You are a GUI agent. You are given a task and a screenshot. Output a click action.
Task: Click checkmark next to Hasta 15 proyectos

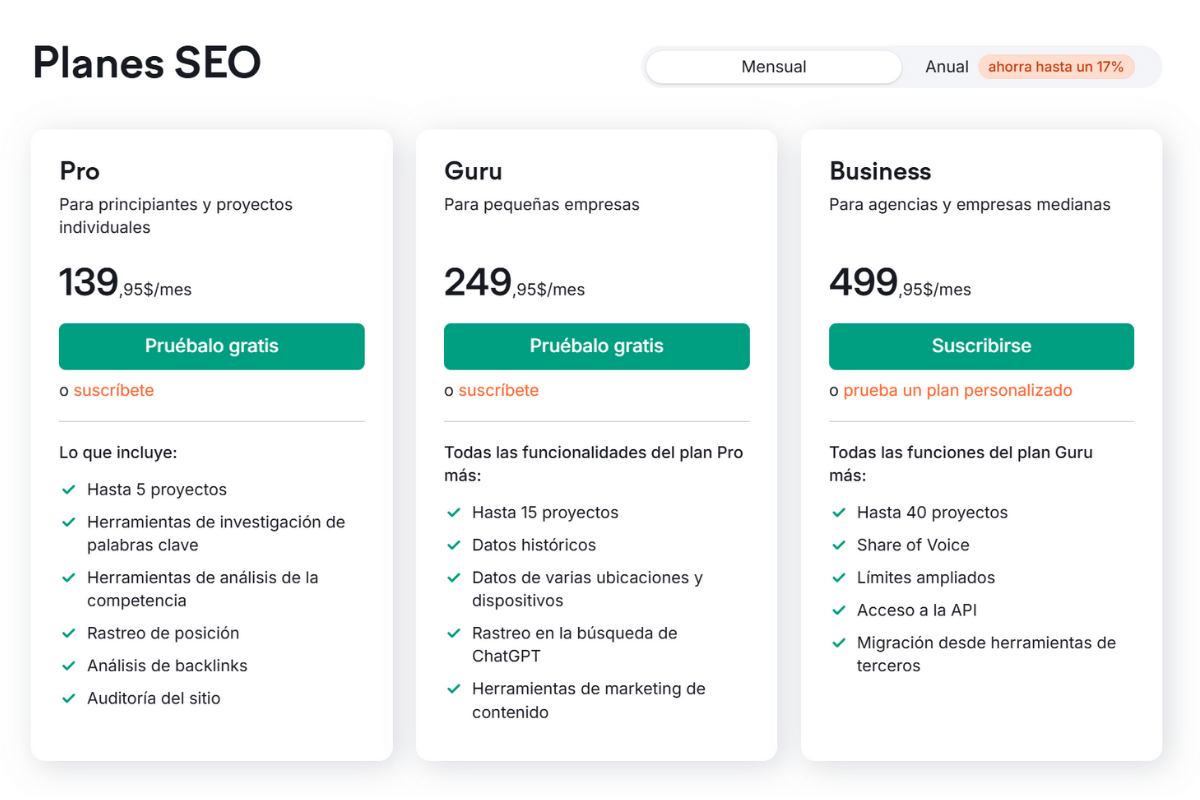(x=454, y=513)
